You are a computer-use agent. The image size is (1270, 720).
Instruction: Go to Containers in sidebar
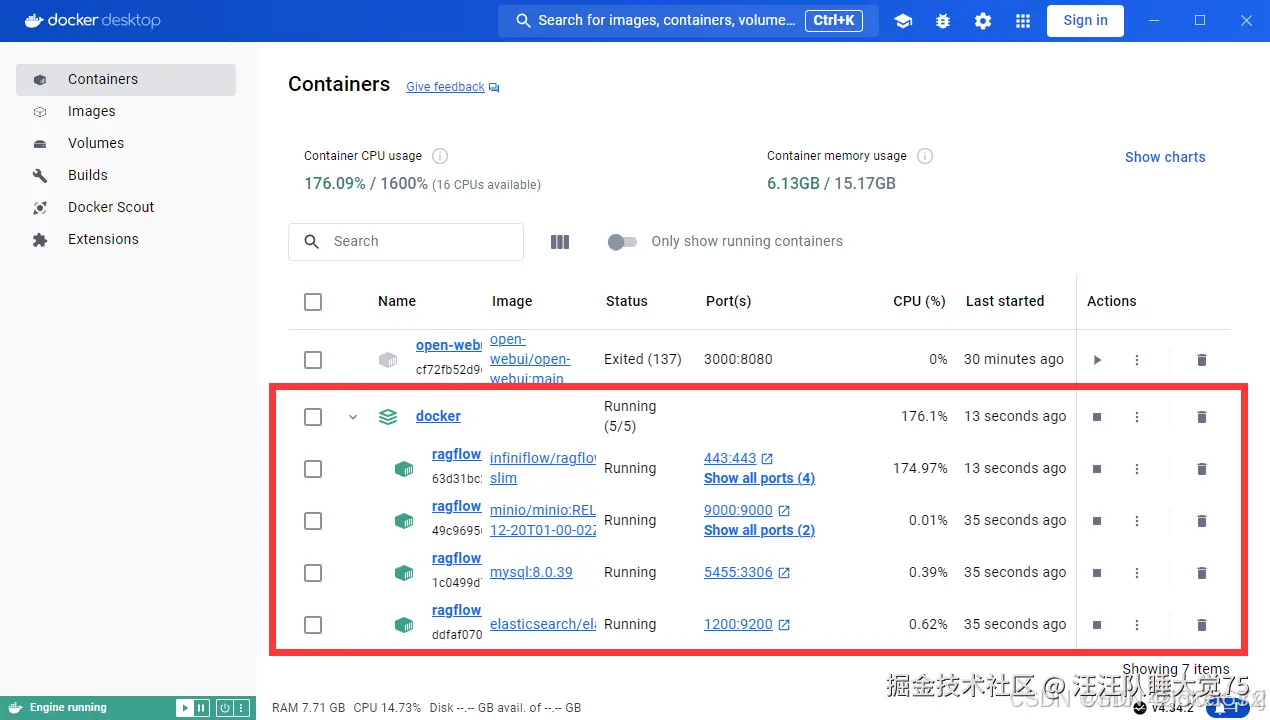pos(126,80)
